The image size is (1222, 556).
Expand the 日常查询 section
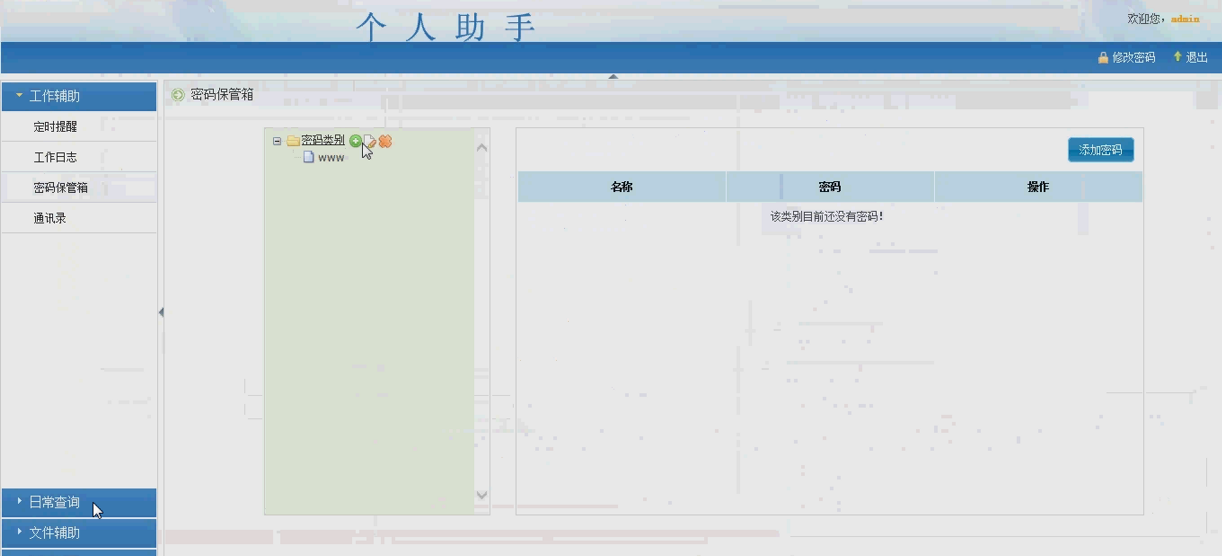coord(79,503)
